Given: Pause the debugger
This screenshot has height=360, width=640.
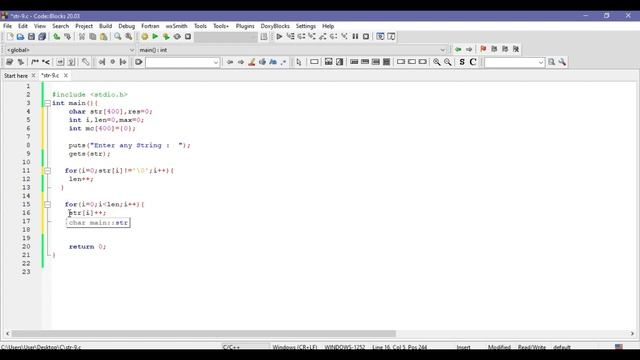Looking at the screenshot, I should [x=355, y=37].
